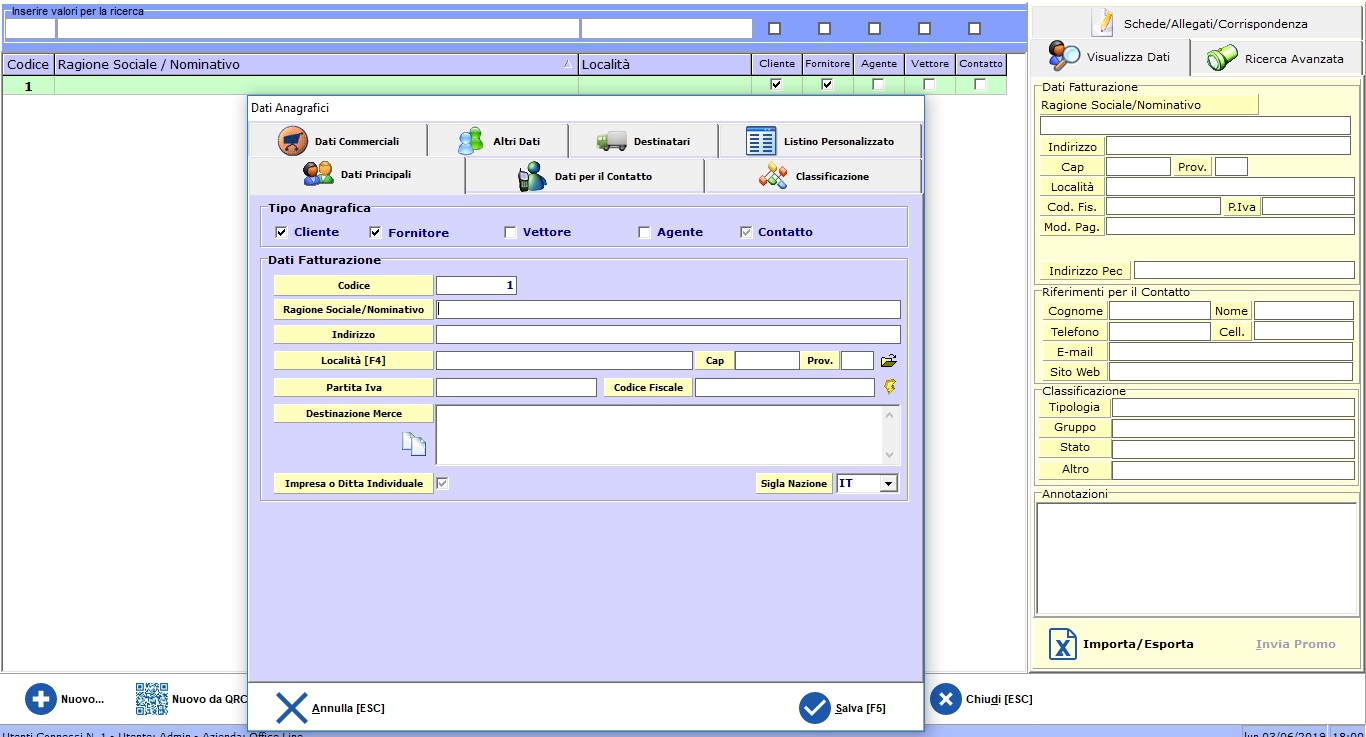Click the Chiudi [ESC] label

coord(999,699)
